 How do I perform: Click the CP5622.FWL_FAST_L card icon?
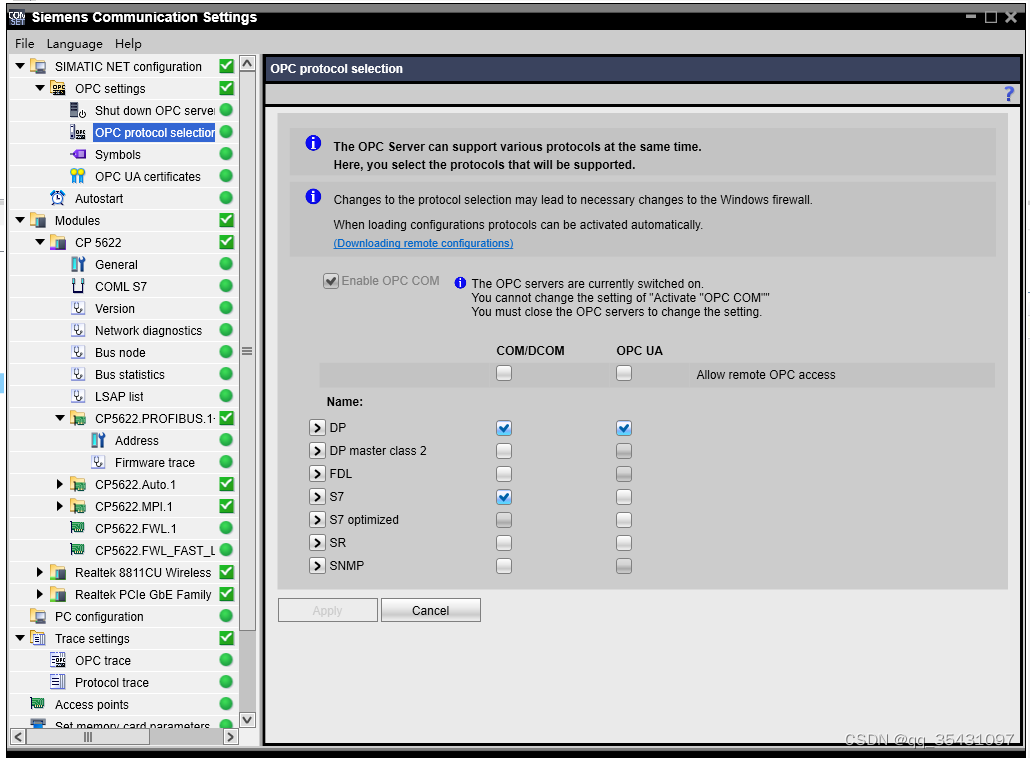pos(78,550)
